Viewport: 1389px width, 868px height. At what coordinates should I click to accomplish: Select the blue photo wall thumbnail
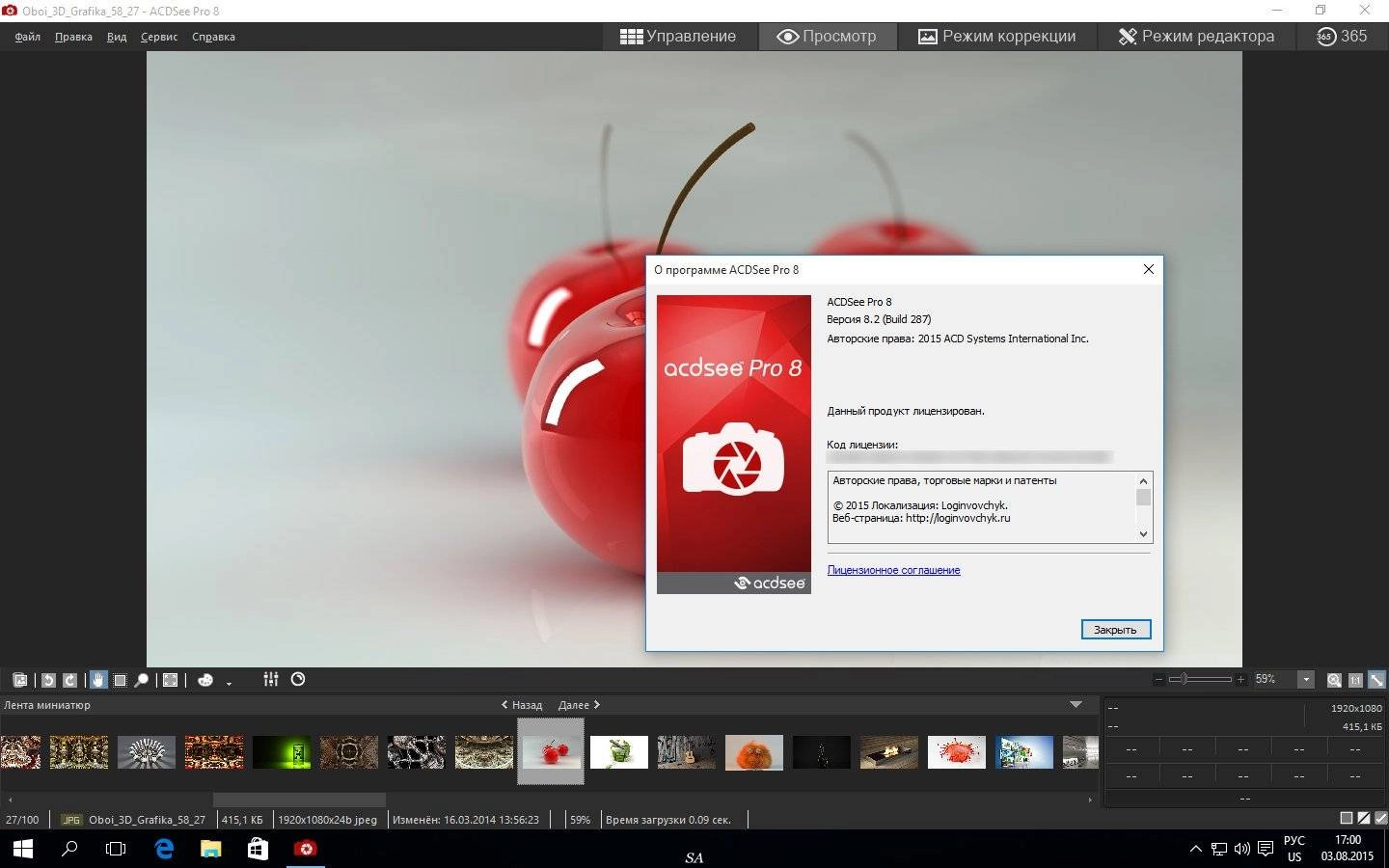click(x=1024, y=752)
